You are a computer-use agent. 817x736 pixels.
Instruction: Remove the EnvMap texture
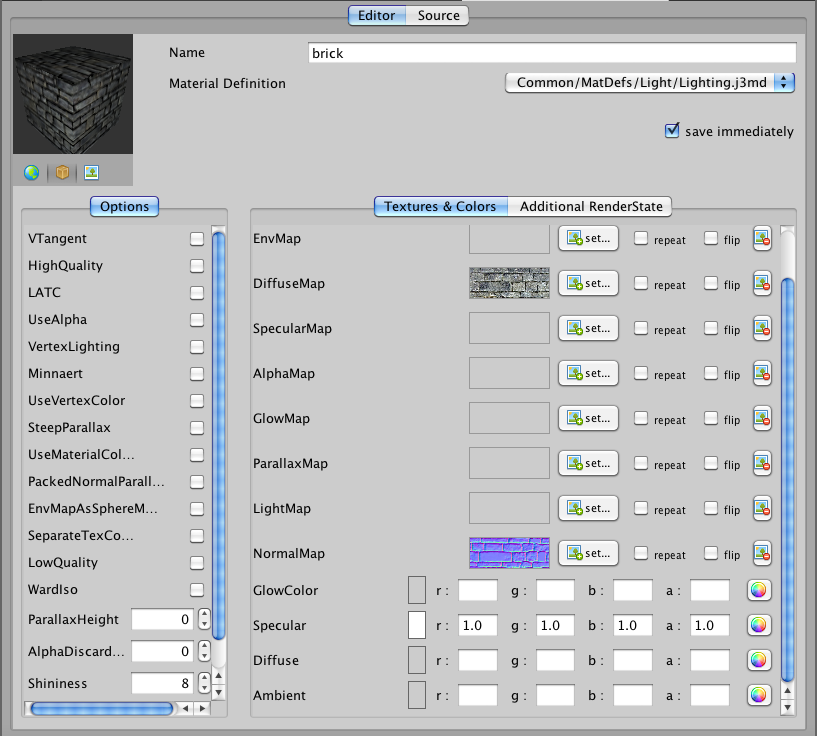[x=762, y=239]
